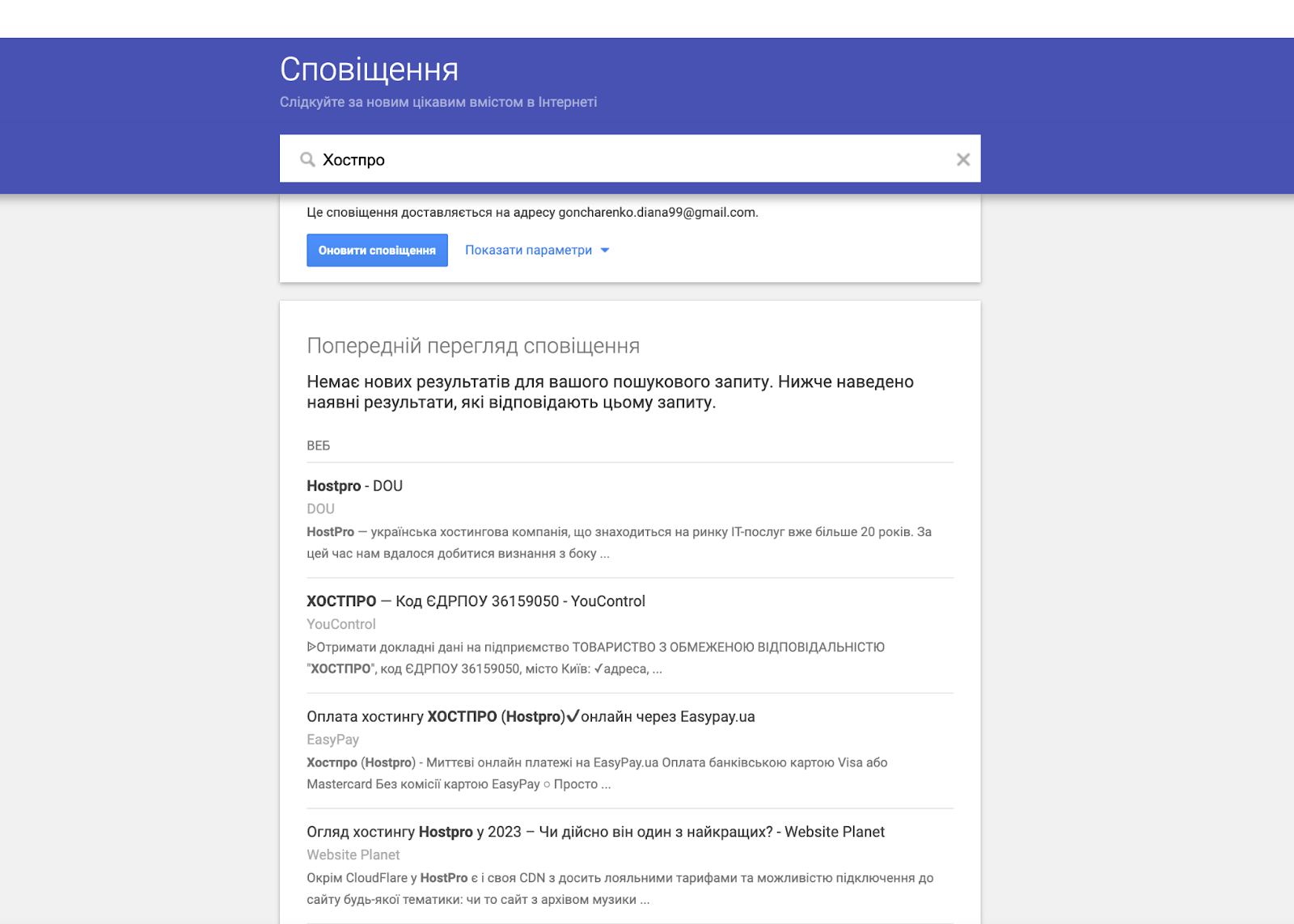Click the Website Planet source label

tap(353, 855)
